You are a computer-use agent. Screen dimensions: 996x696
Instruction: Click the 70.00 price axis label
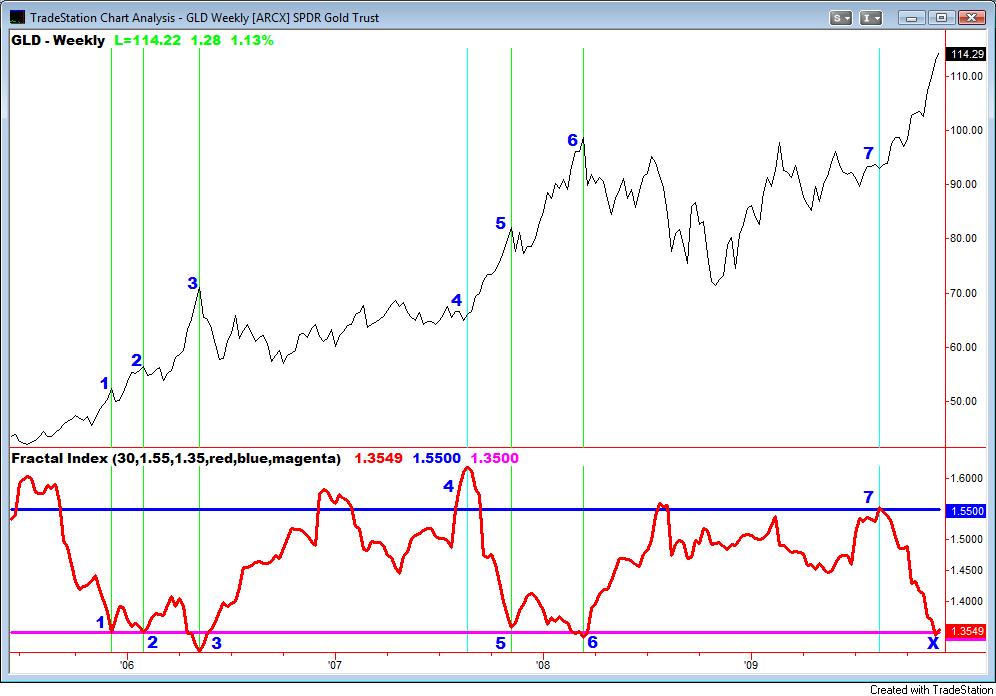click(964, 293)
